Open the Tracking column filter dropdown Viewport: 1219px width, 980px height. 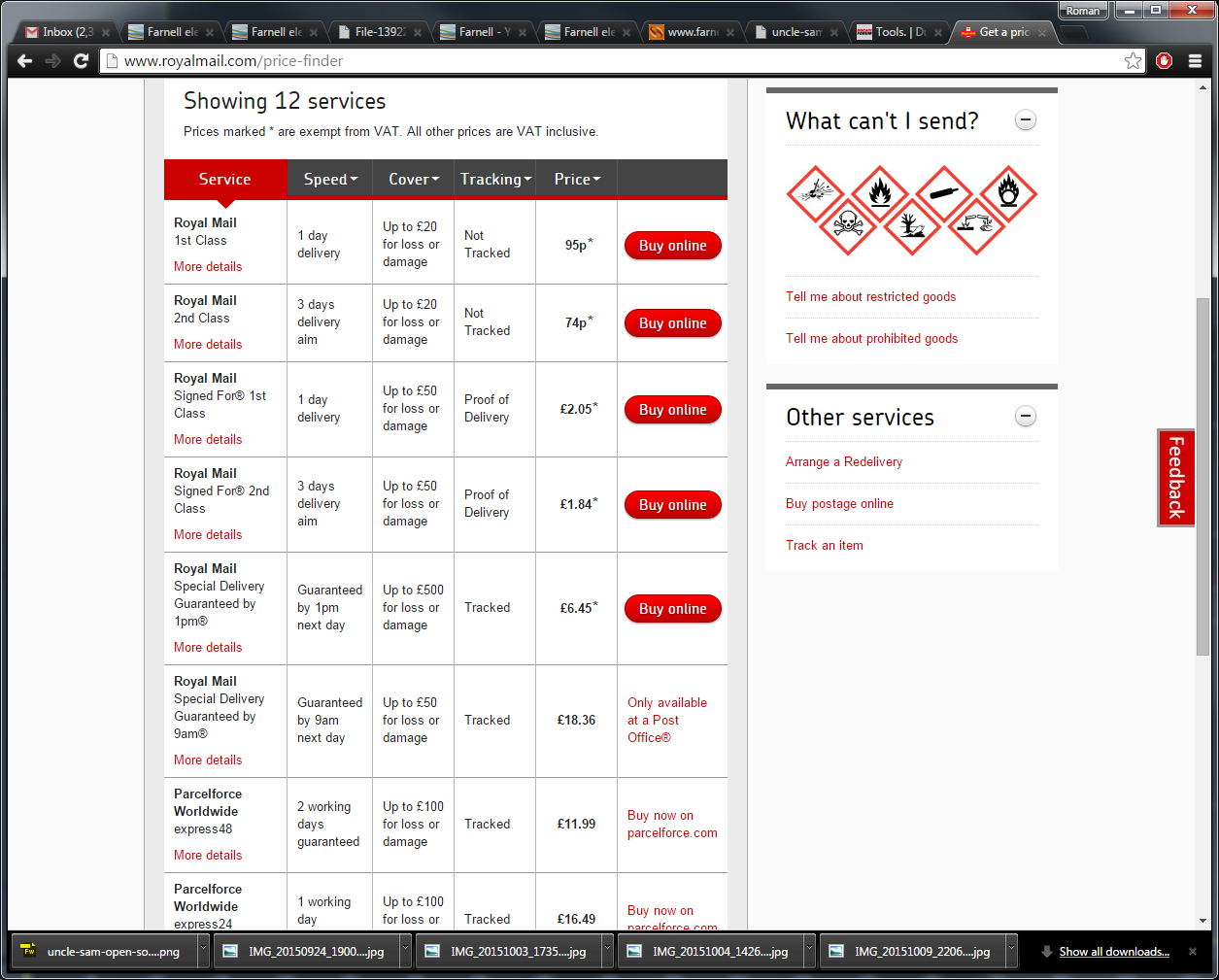click(x=495, y=180)
